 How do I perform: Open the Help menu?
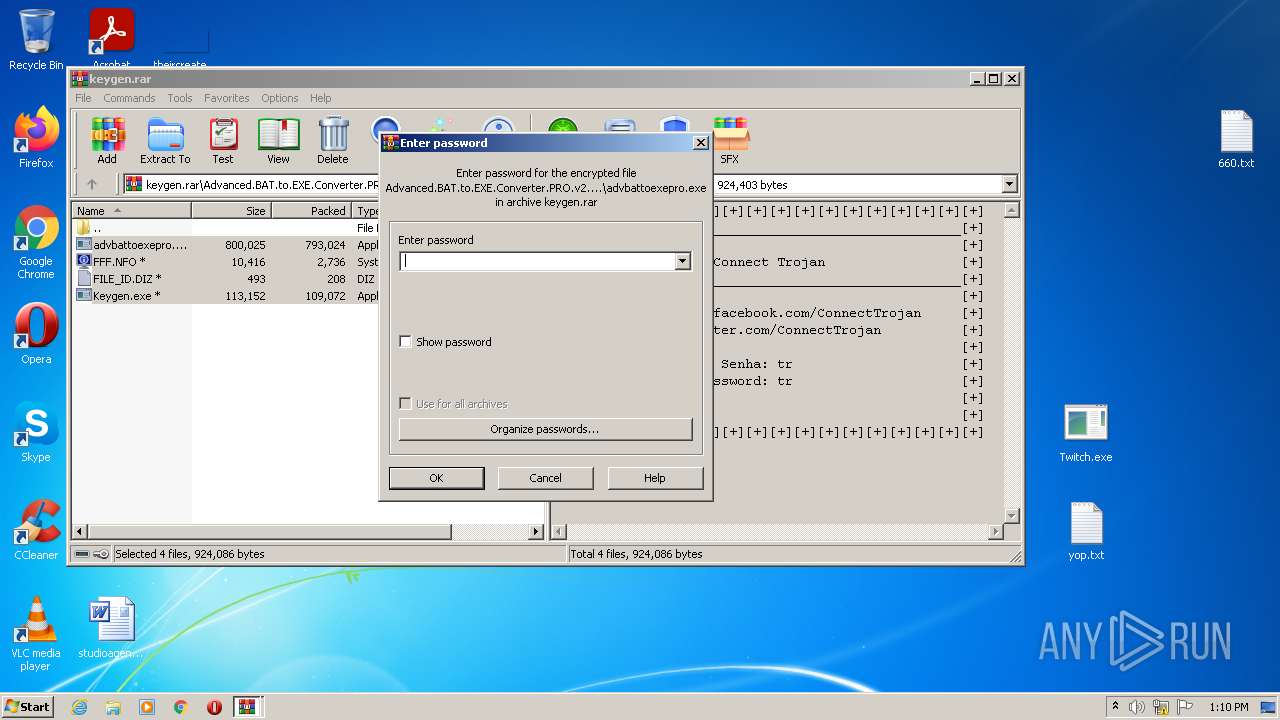(x=320, y=98)
